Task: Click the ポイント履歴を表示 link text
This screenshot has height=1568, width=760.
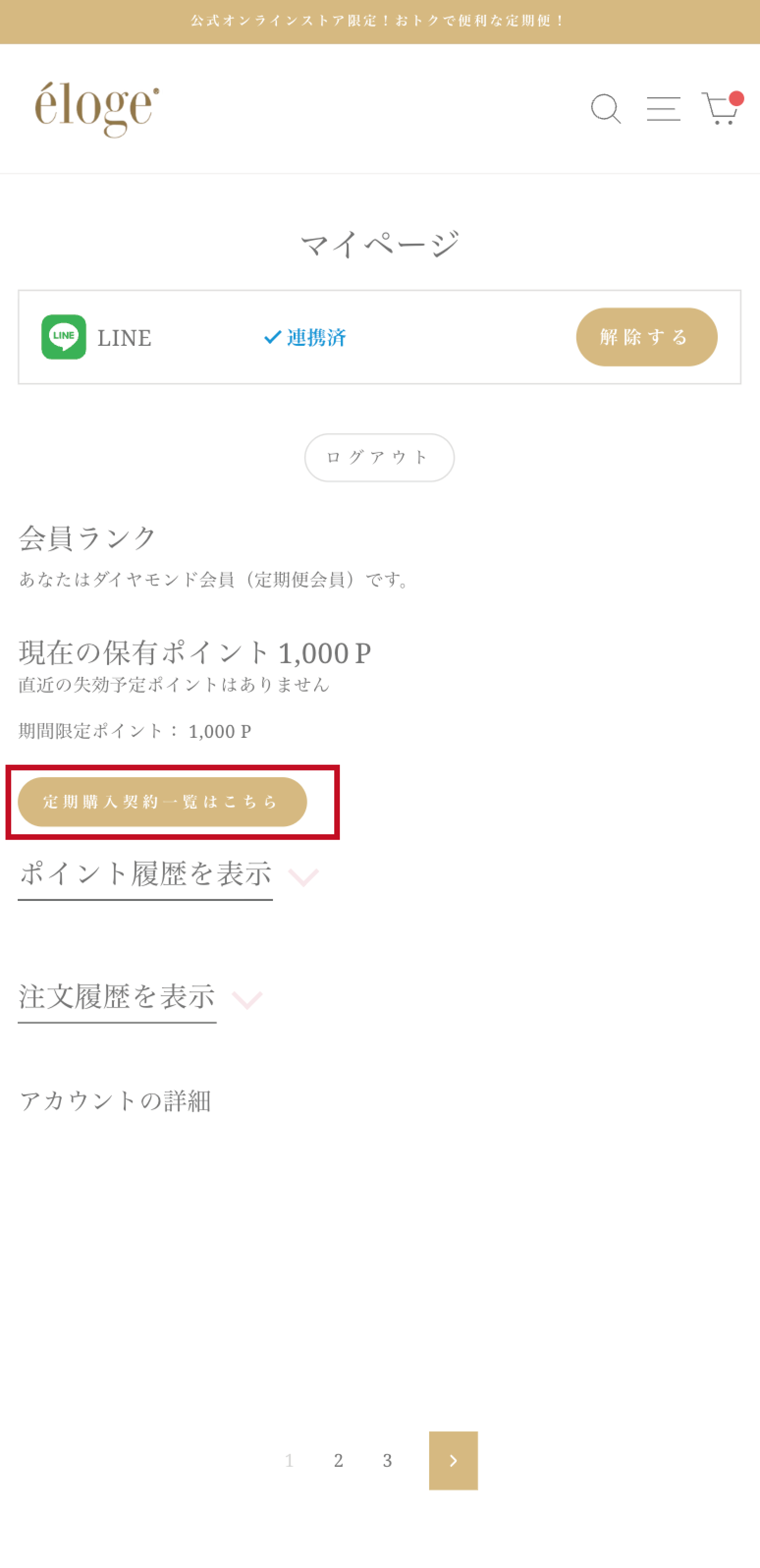Action: click(x=145, y=875)
